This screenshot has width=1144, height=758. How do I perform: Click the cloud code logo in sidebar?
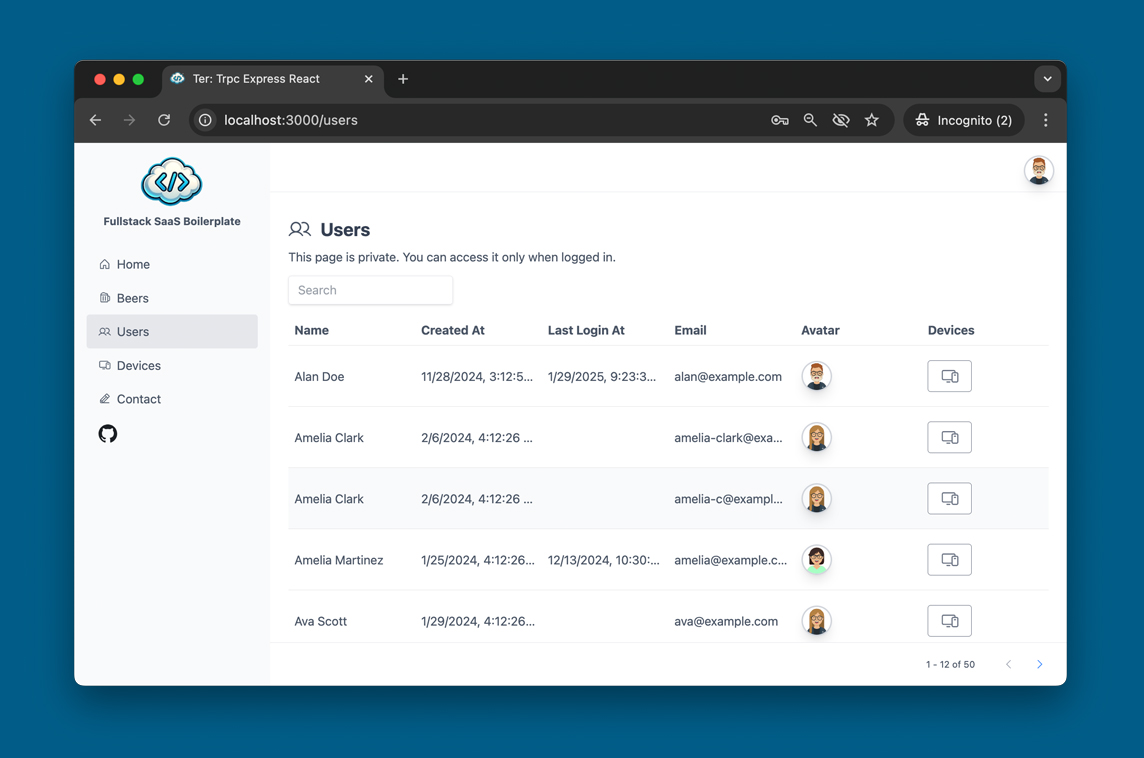[x=171, y=182]
